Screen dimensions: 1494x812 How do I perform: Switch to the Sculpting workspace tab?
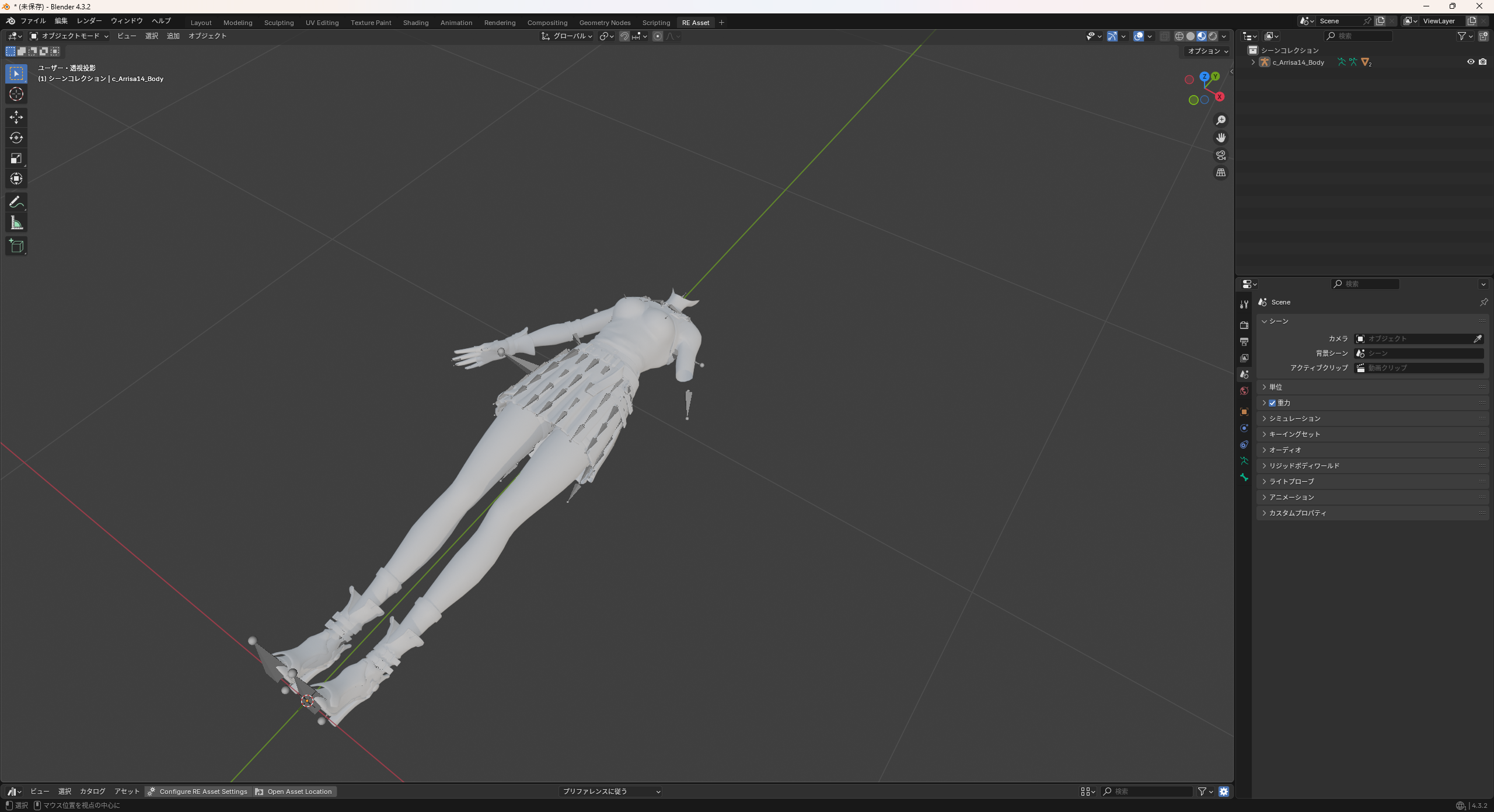(278, 23)
